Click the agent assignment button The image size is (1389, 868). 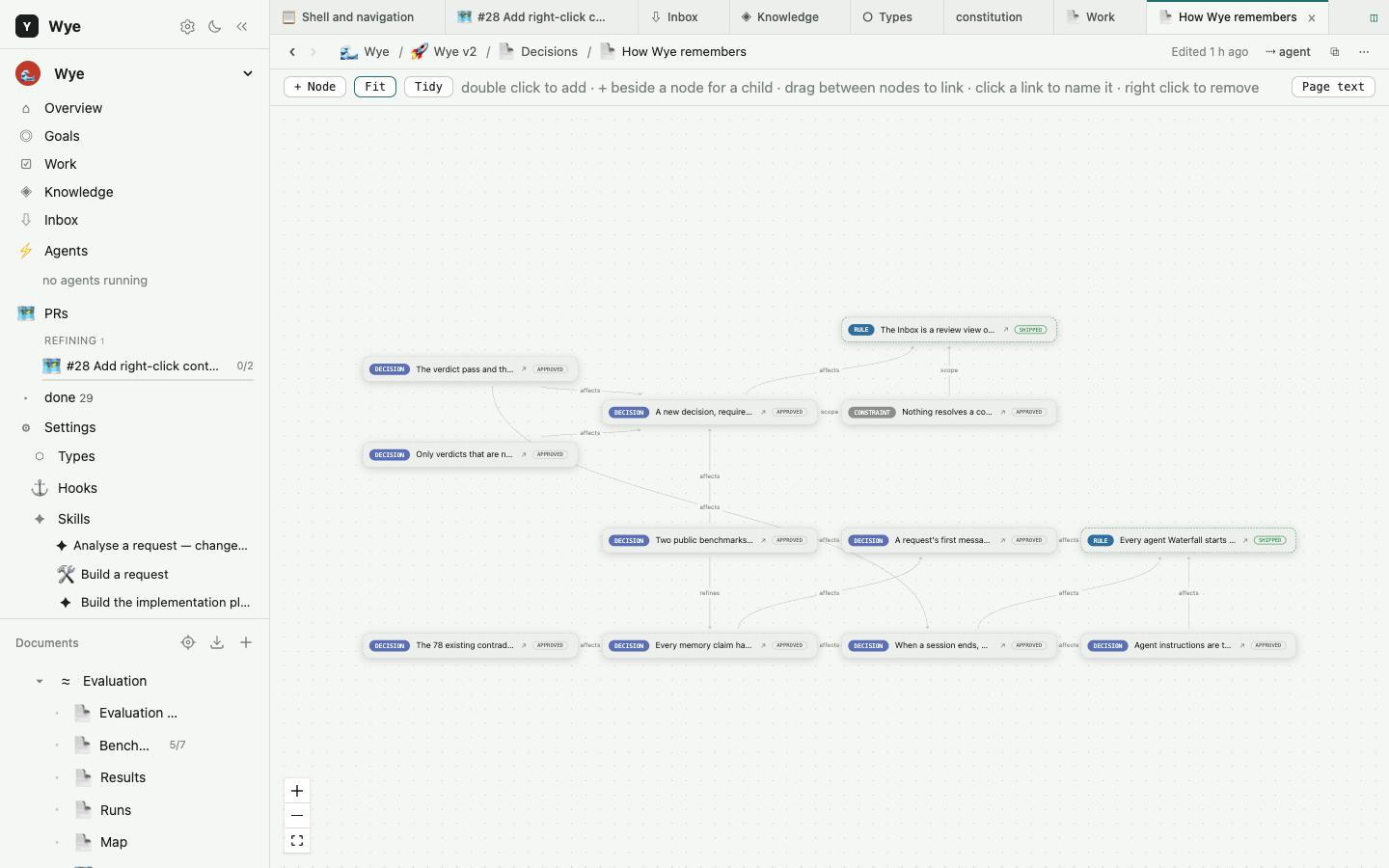click(x=1288, y=52)
